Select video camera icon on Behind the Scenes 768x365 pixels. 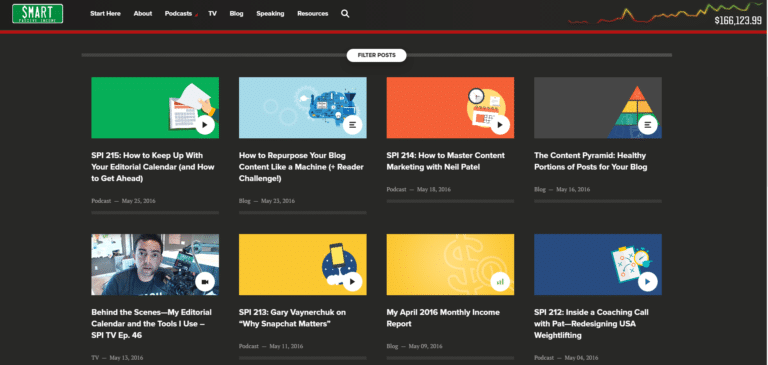coord(205,282)
